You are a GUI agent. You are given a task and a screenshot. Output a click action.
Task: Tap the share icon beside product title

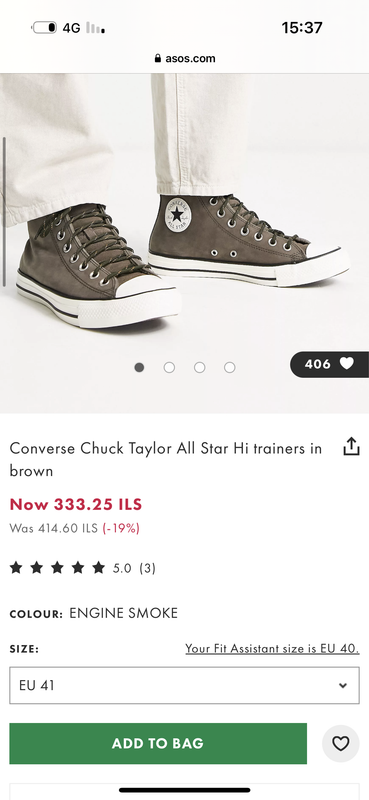pyautogui.click(x=351, y=446)
